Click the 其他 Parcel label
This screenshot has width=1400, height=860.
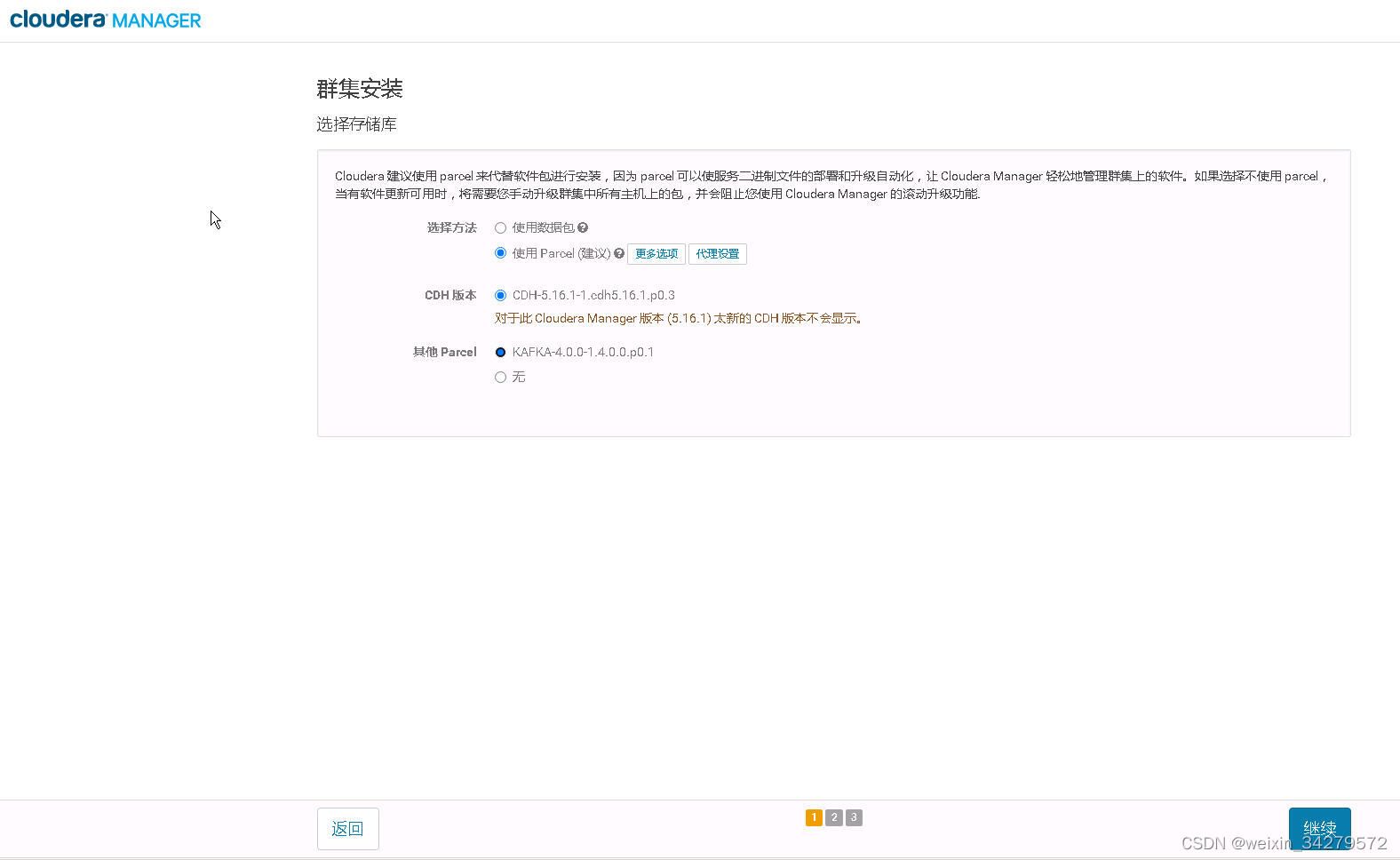[x=445, y=353]
